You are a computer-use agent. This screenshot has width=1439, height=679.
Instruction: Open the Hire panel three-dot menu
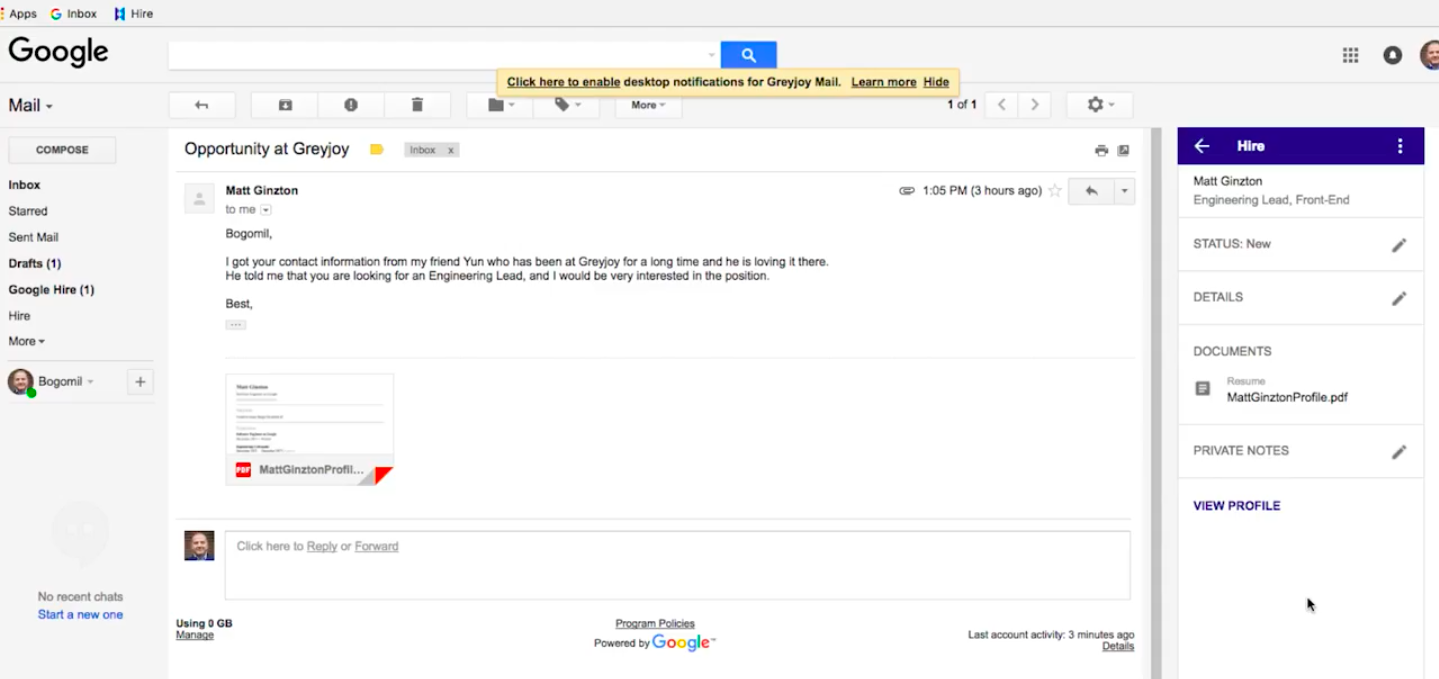coord(1399,146)
